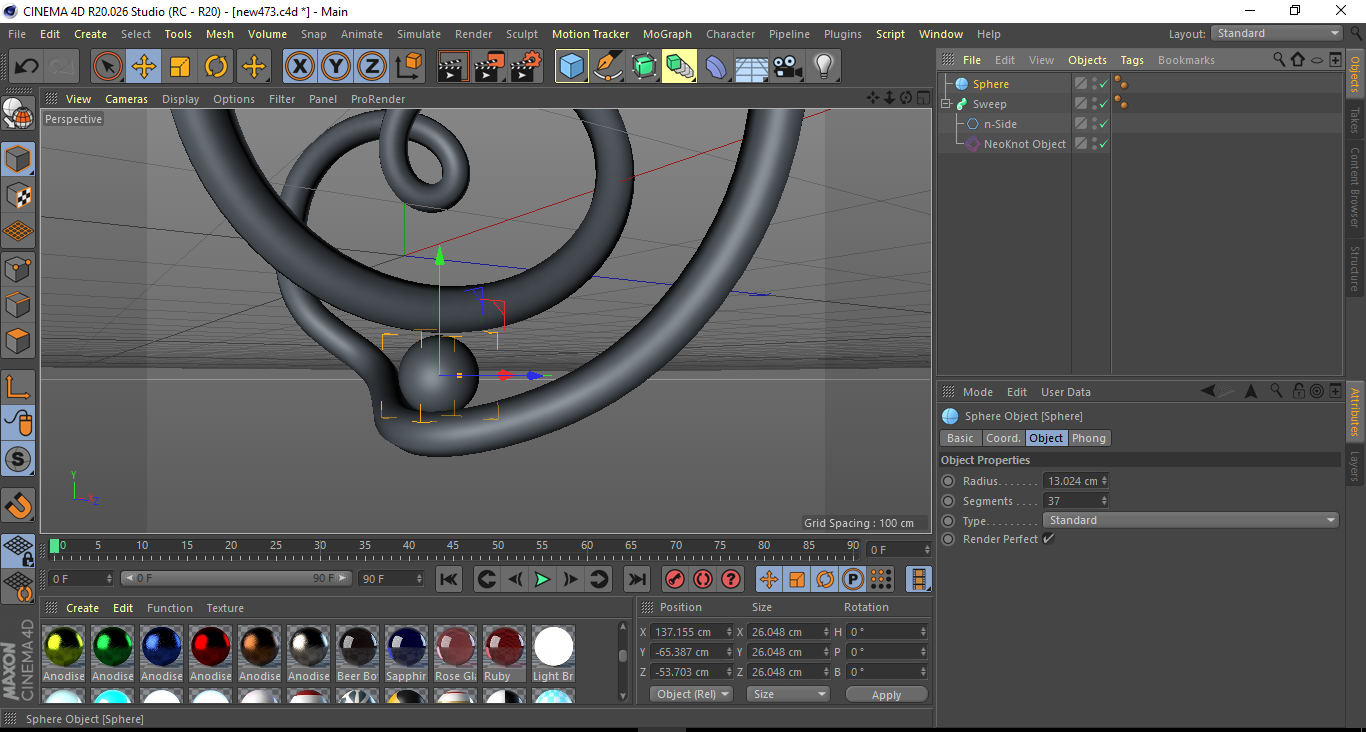Image resolution: width=1366 pixels, height=732 pixels.
Task: Select NeoKnot Object in the tree
Action: (x=1024, y=144)
